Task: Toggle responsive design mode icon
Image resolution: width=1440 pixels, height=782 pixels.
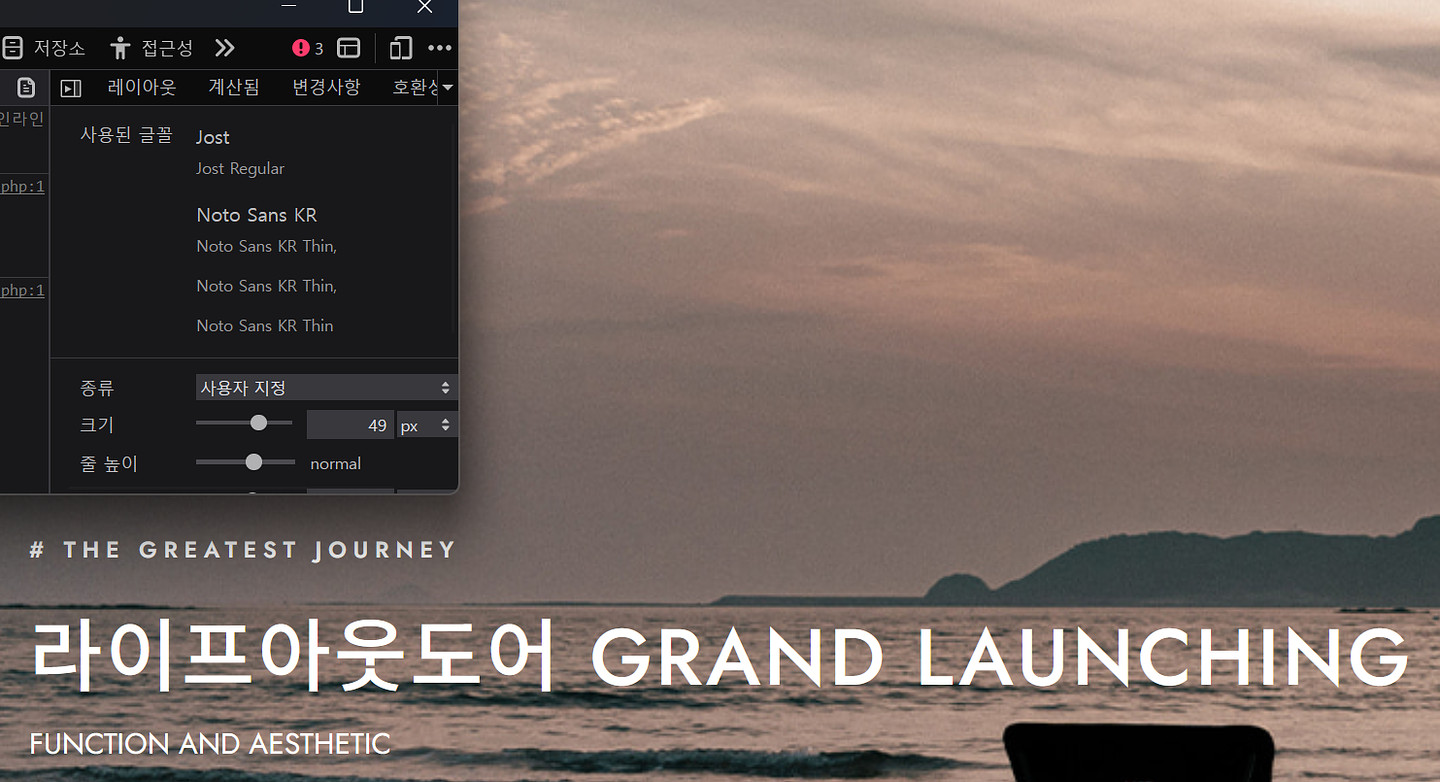Action: pyautogui.click(x=401, y=48)
